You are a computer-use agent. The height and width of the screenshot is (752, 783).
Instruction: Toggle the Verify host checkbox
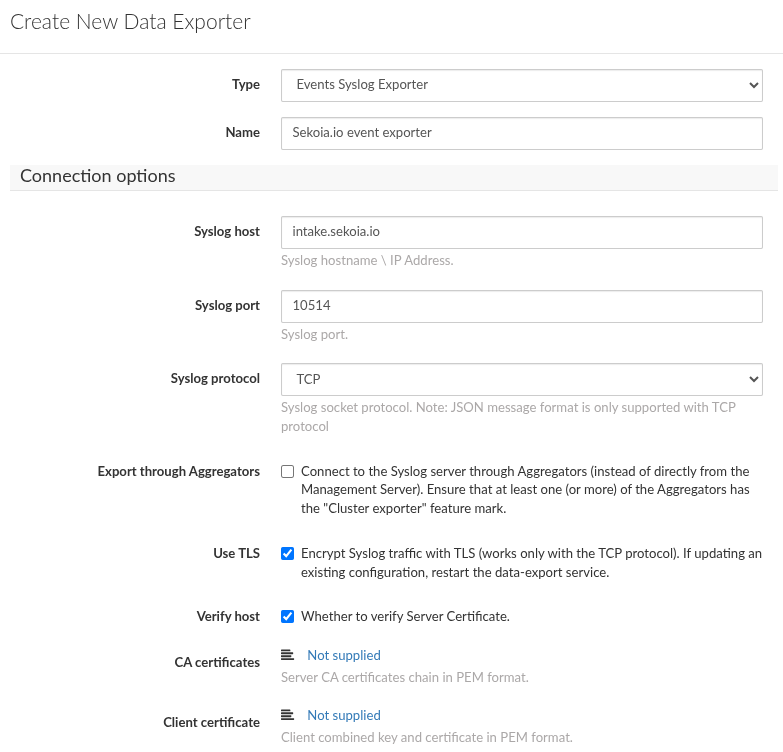click(x=287, y=616)
